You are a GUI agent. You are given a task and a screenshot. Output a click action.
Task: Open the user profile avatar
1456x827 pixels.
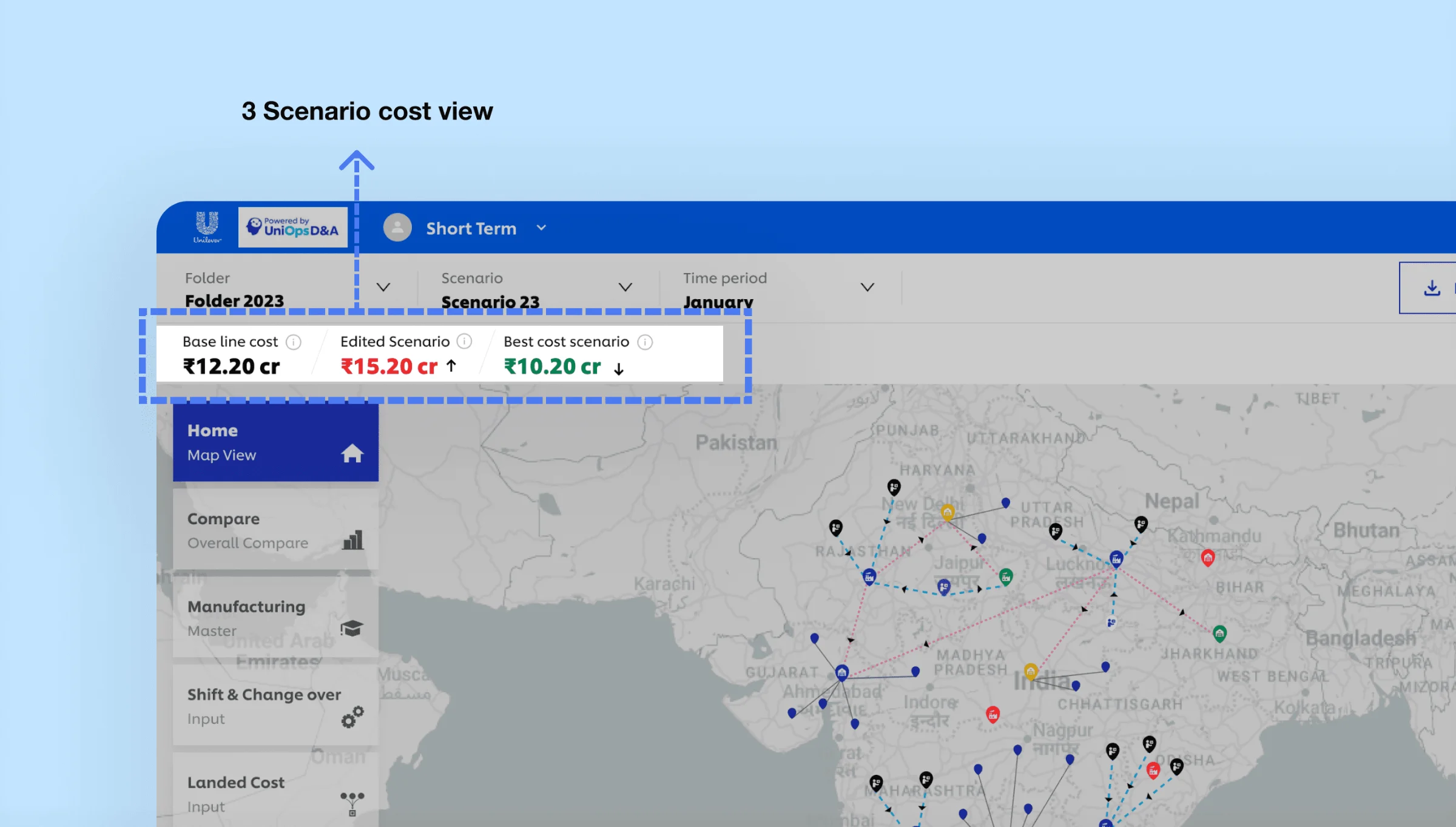(397, 228)
